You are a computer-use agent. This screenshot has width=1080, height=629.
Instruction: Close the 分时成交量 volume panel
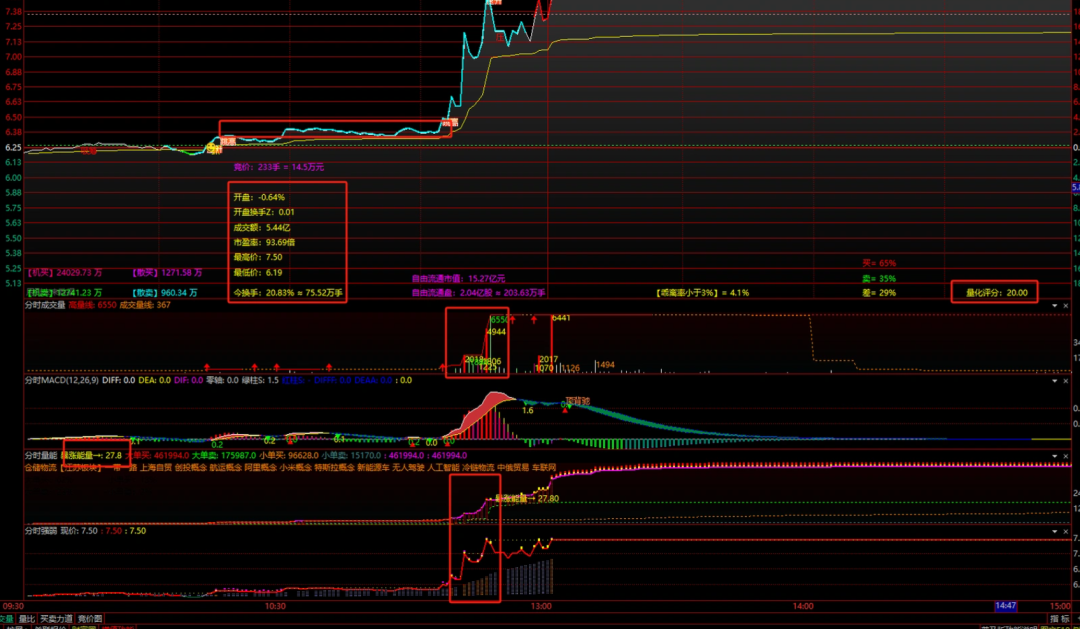click(x=1066, y=306)
